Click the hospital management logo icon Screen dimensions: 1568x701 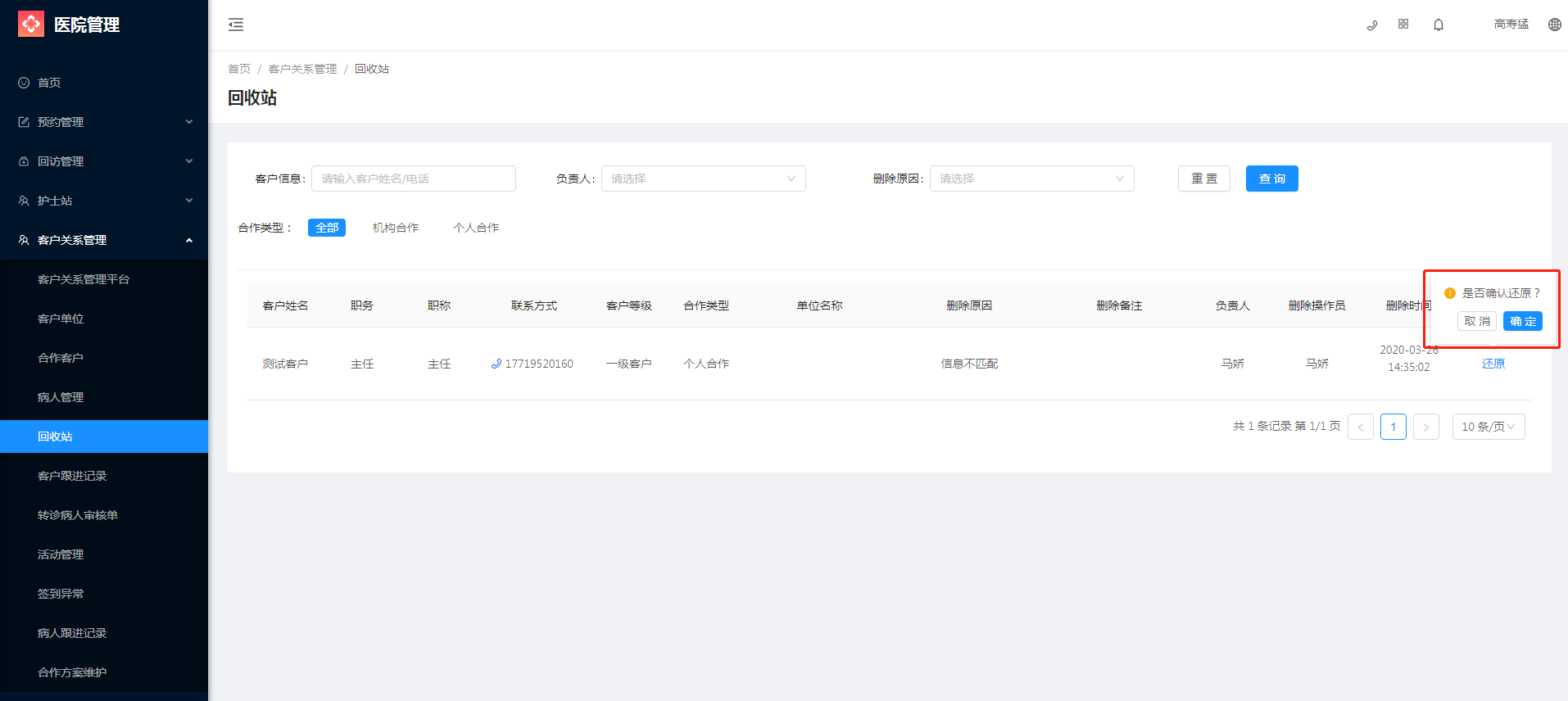pos(31,24)
